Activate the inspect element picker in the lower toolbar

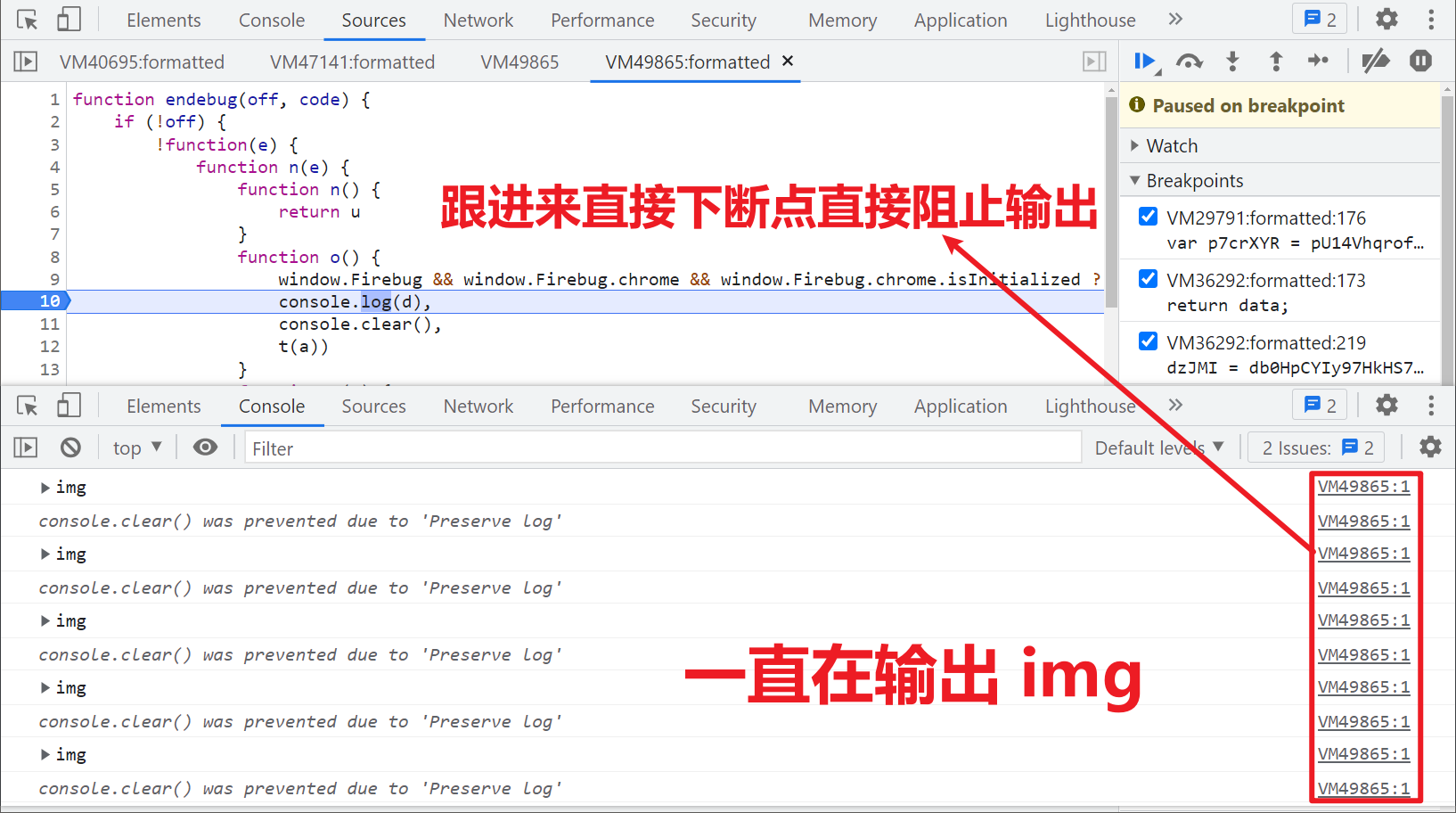coord(28,406)
